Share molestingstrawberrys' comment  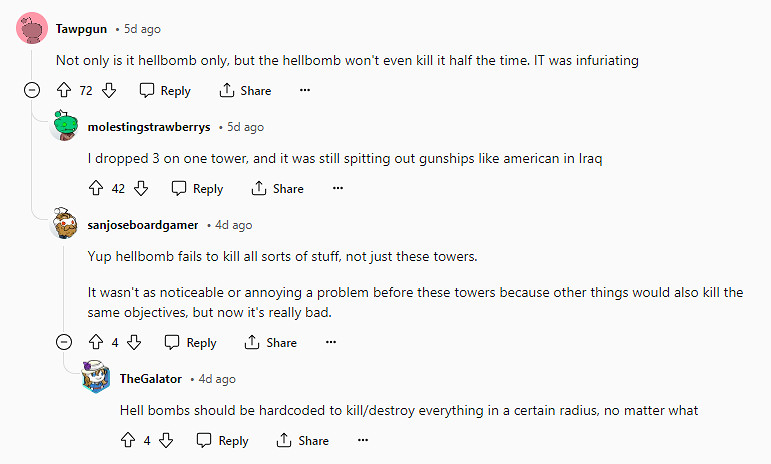pyautogui.click(x=277, y=188)
